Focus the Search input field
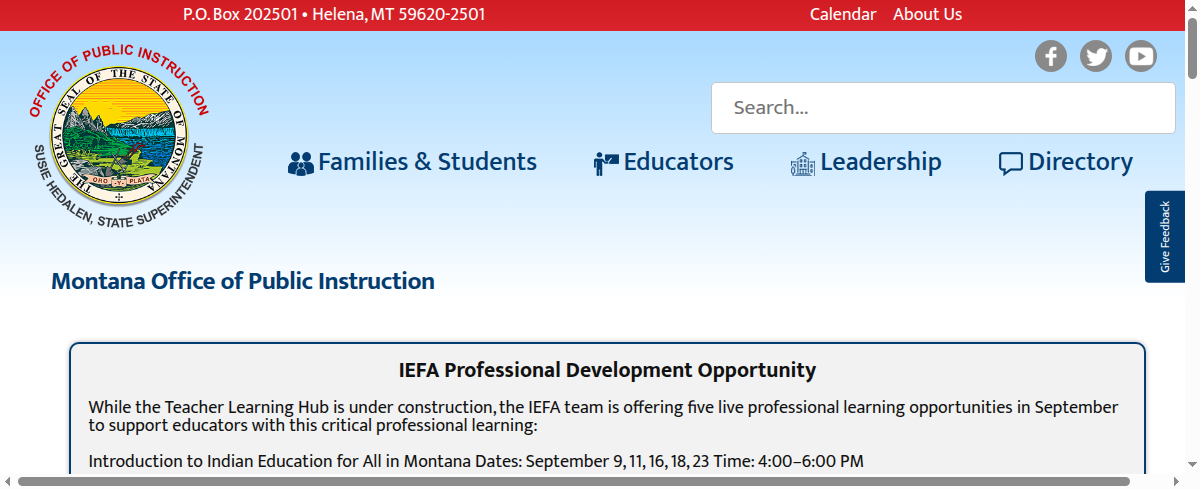The height and width of the screenshot is (489, 1200). pyautogui.click(x=943, y=108)
